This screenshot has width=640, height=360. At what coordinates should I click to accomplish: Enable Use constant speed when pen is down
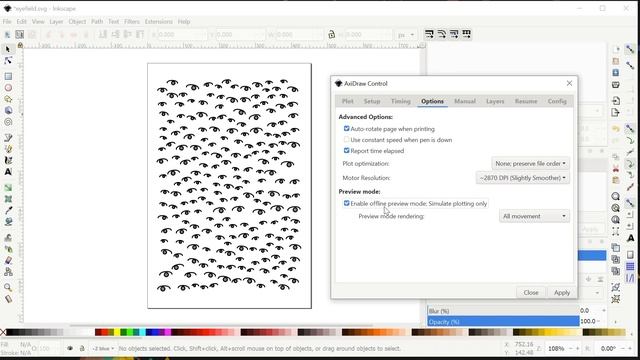[347, 140]
